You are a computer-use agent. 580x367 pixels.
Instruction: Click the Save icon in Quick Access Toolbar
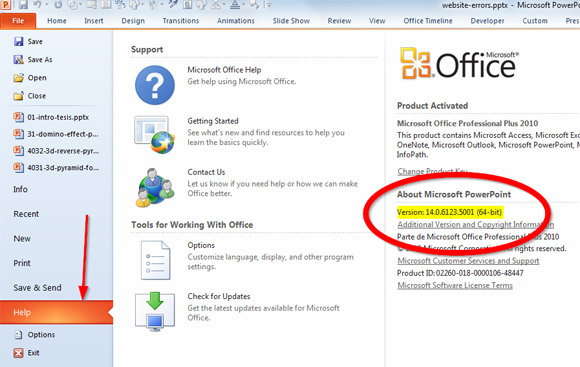point(23,5)
